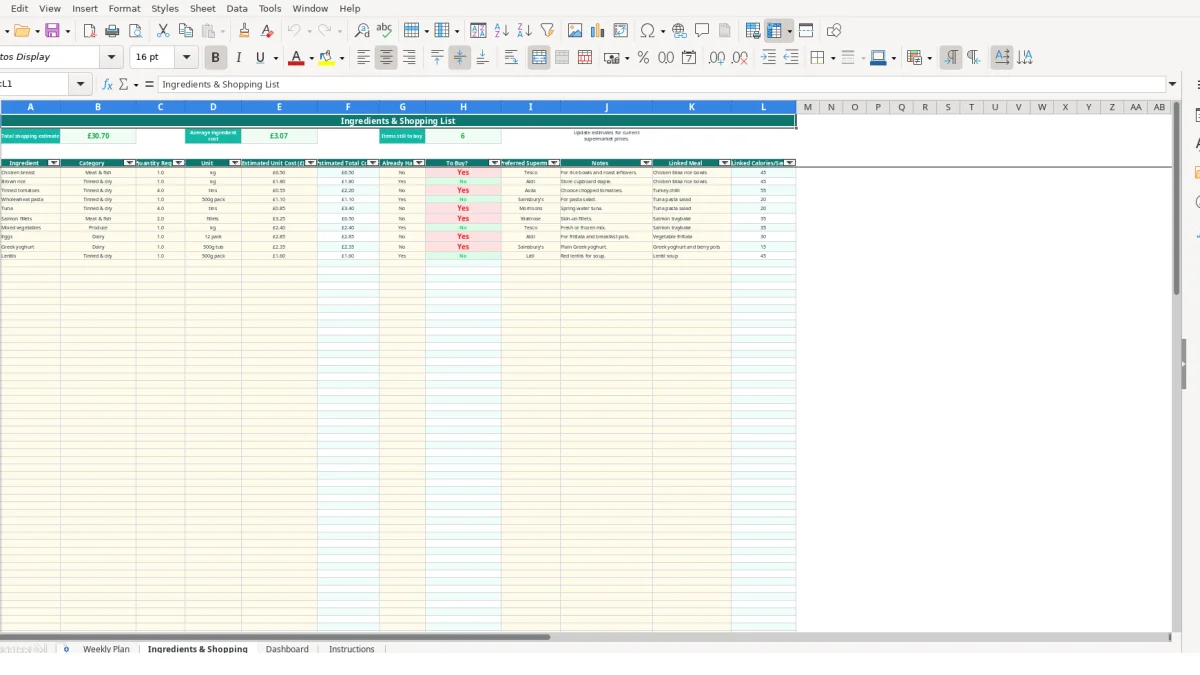
Task: Open the Function Wizard fx icon
Action: [107, 85]
